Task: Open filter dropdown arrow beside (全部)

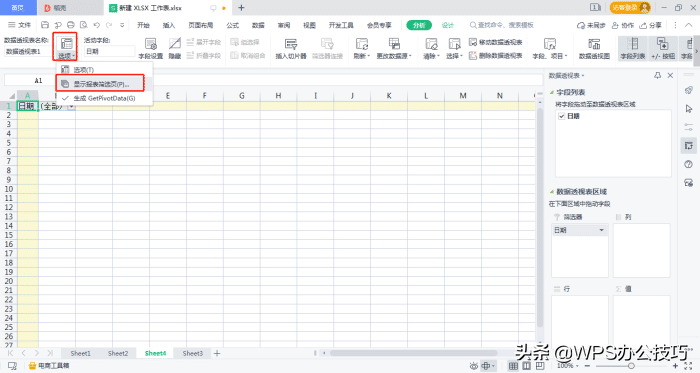Action: [71, 107]
